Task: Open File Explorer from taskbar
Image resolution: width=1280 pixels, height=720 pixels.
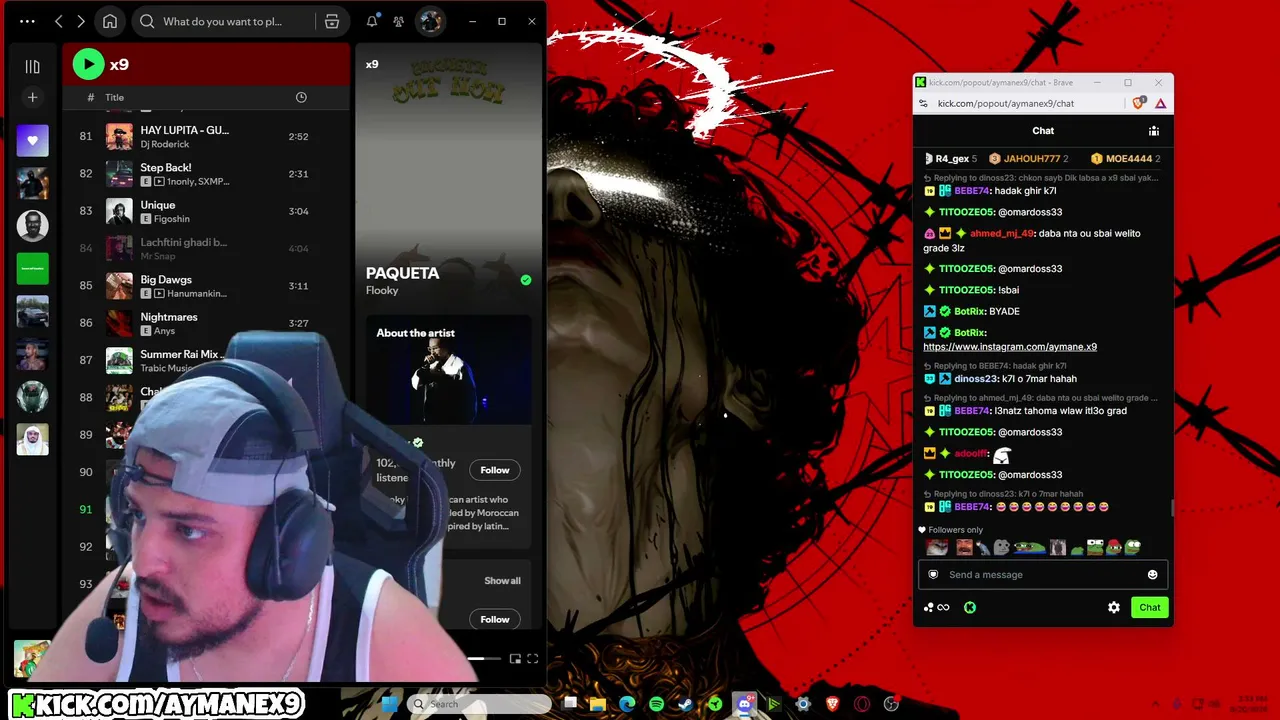Action: (x=598, y=704)
